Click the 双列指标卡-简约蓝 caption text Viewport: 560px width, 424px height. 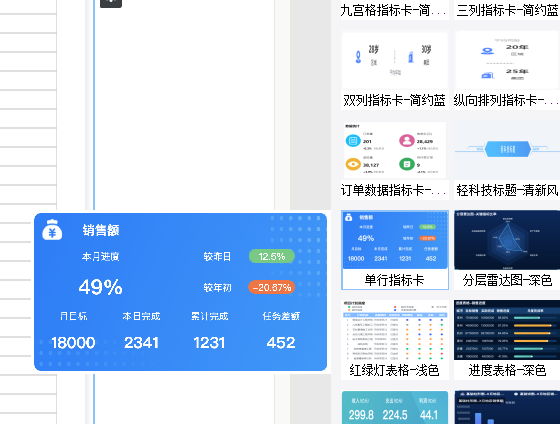click(x=394, y=100)
